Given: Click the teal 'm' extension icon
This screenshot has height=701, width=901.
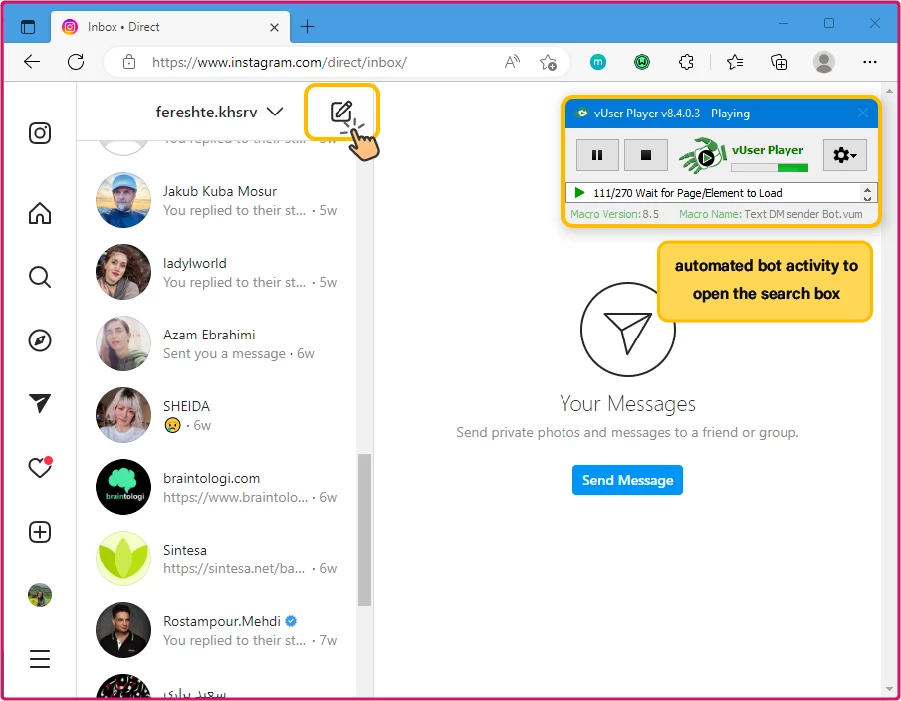Looking at the screenshot, I should [x=598, y=61].
